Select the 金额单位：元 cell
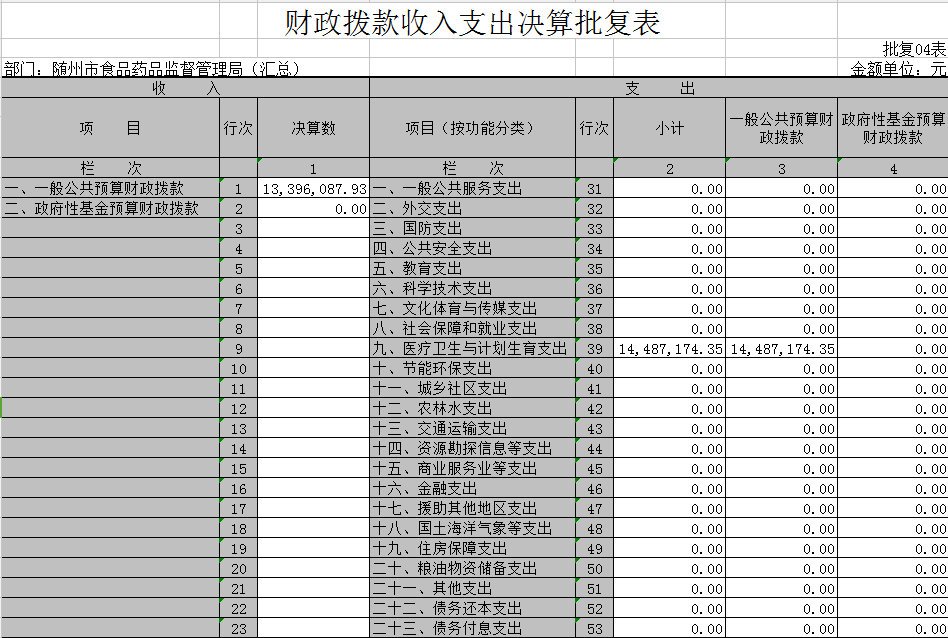Viewport: 948px width, 638px height. (897, 69)
